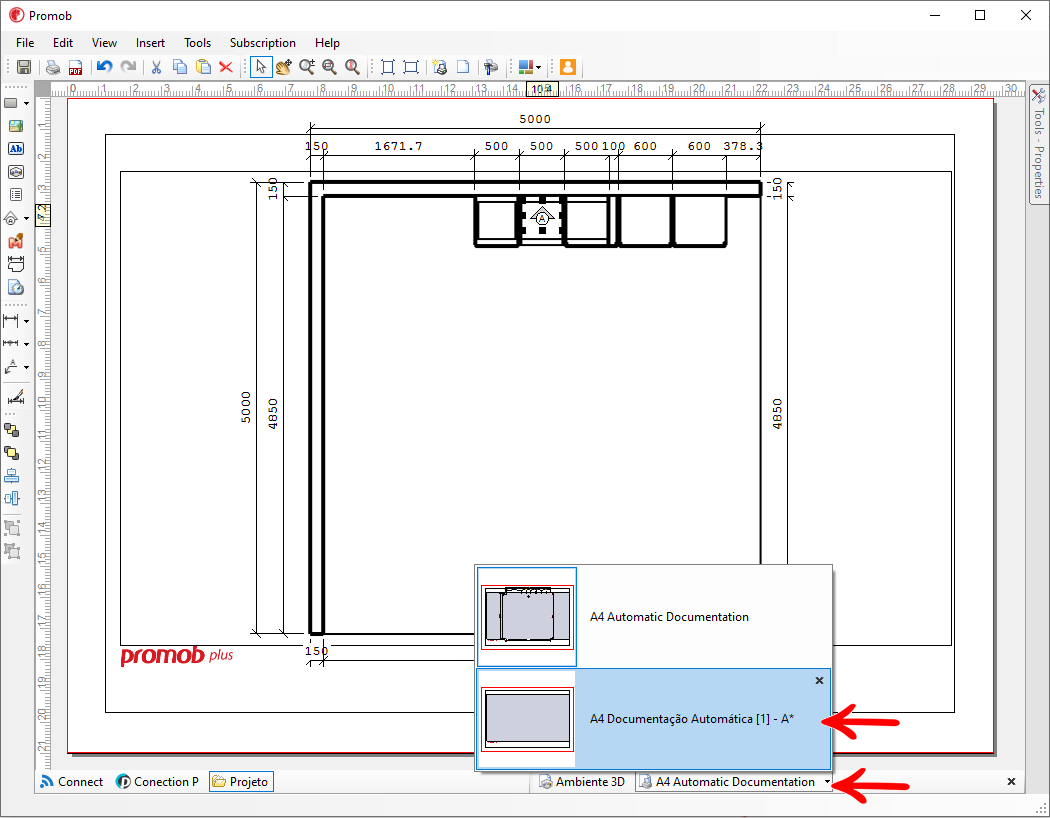
Task: Open the A4 Automatic Documentation tab dropdown arrow
Action: click(827, 782)
